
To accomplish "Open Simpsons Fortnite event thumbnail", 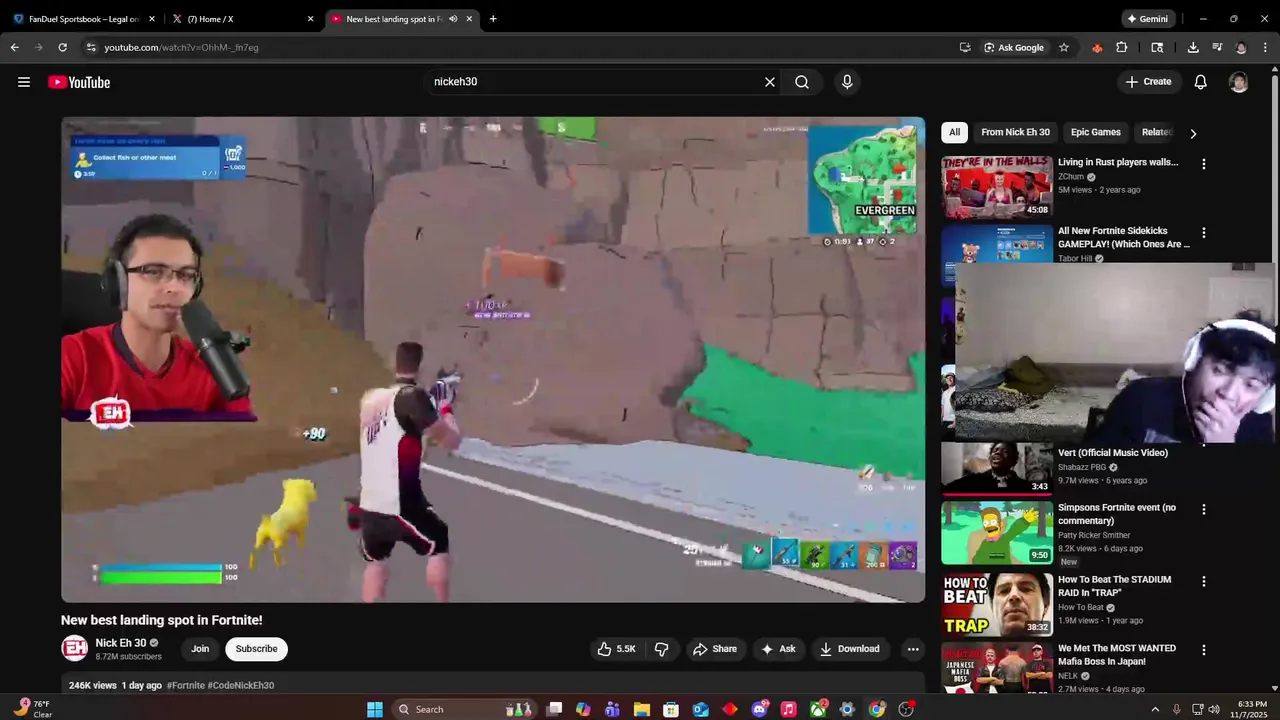I will (x=997, y=532).
